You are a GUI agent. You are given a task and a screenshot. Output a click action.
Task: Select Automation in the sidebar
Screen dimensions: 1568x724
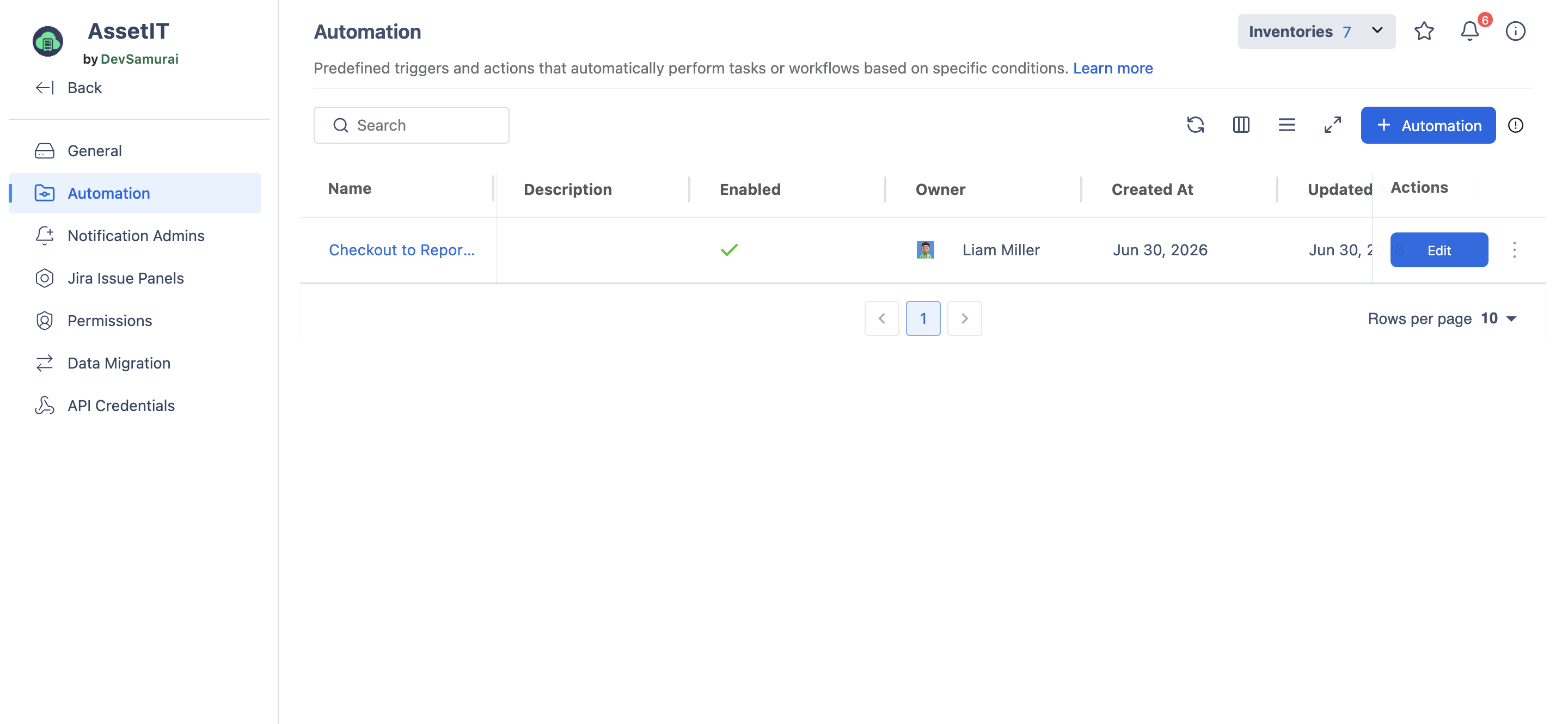134,193
